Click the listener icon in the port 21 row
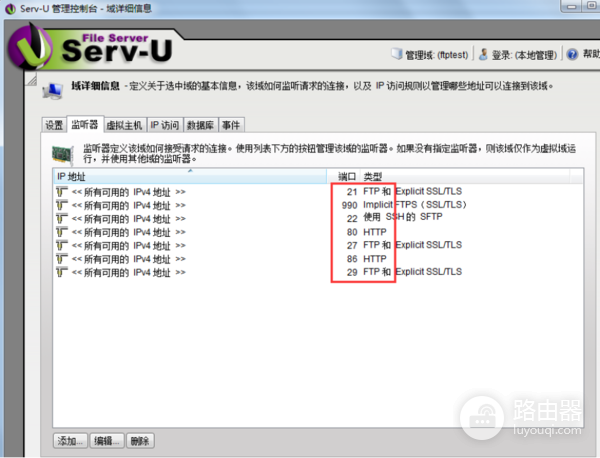Image resolution: width=600 pixels, height=458 pixels. (x=62, y=191)
